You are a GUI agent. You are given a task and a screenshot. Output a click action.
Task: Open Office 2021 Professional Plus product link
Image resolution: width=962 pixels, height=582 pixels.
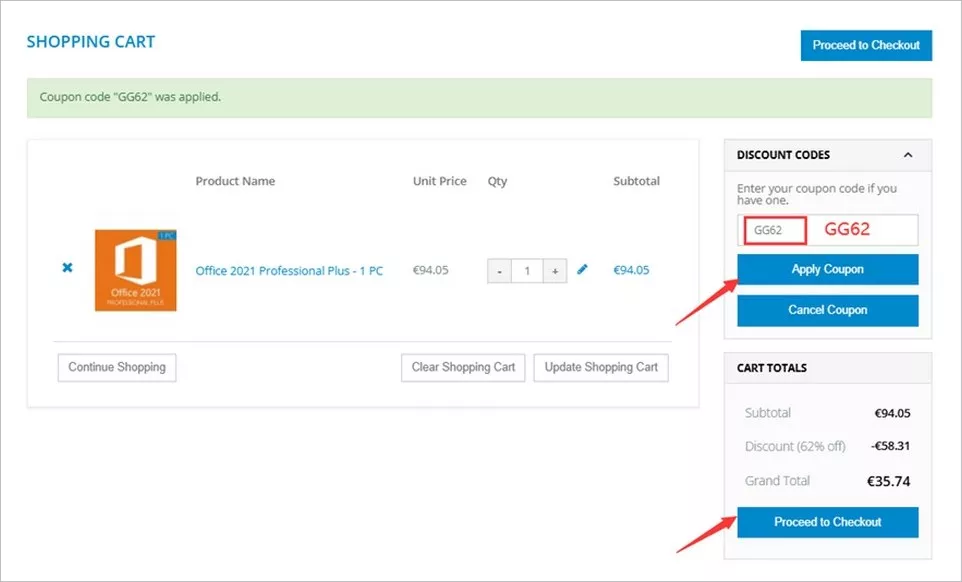(x=289, y=271)
